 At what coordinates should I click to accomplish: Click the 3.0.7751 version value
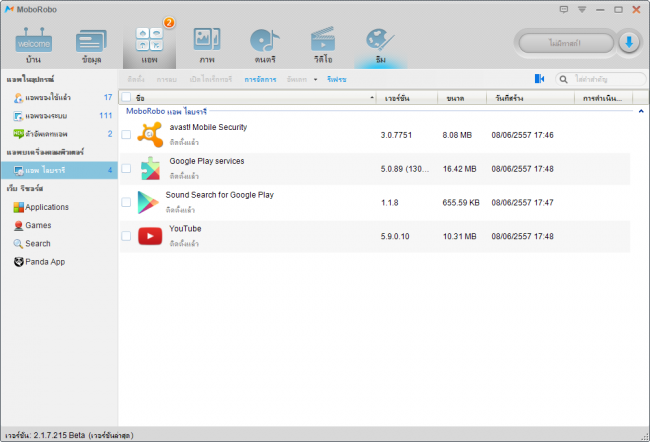(396, 135)
